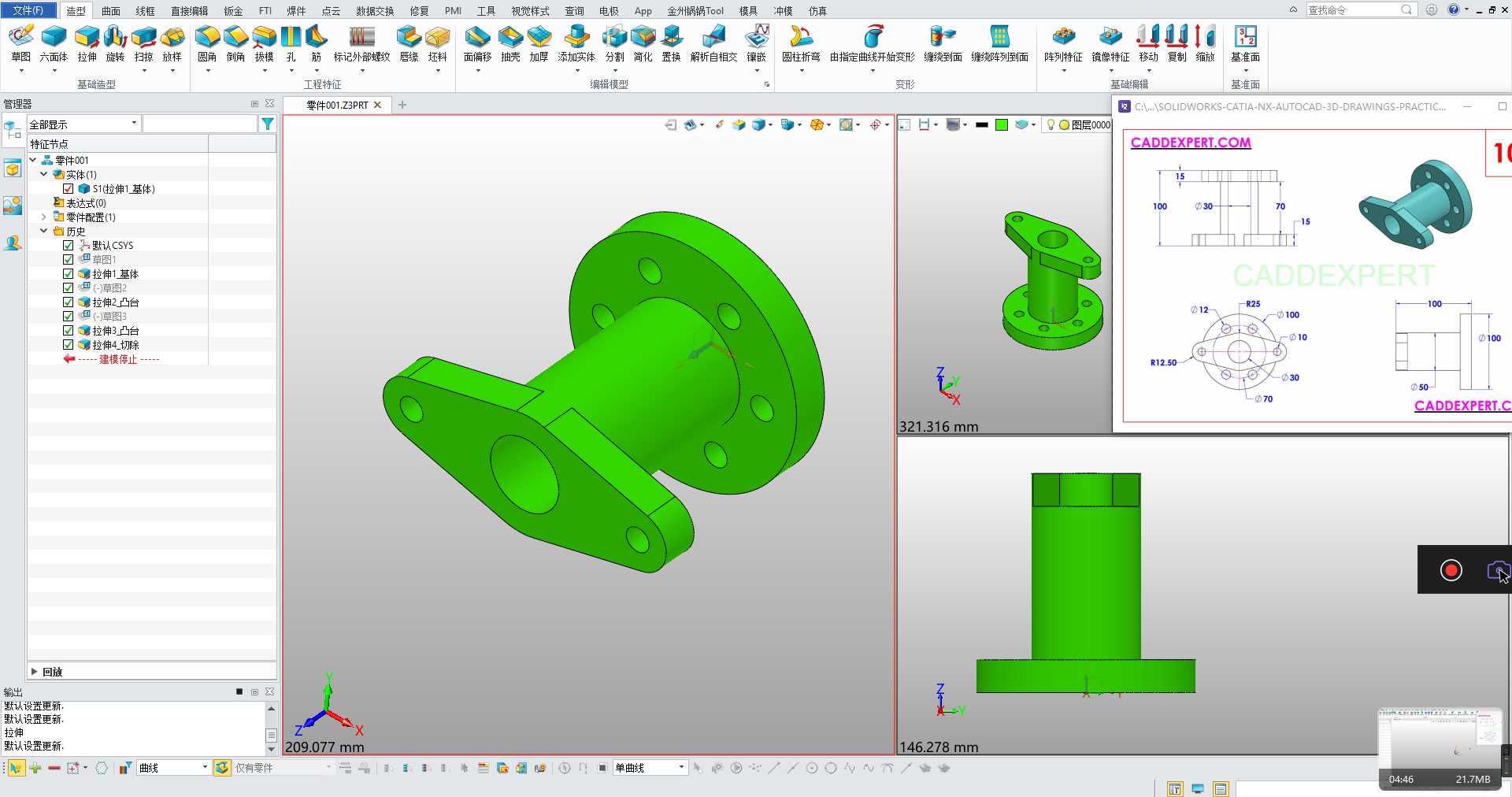The height and width of the screenshot is (797, 1512).
Task: Select the 阵列特征 (Pattern Feature) tool
Action: click(x=1063, y=43)
